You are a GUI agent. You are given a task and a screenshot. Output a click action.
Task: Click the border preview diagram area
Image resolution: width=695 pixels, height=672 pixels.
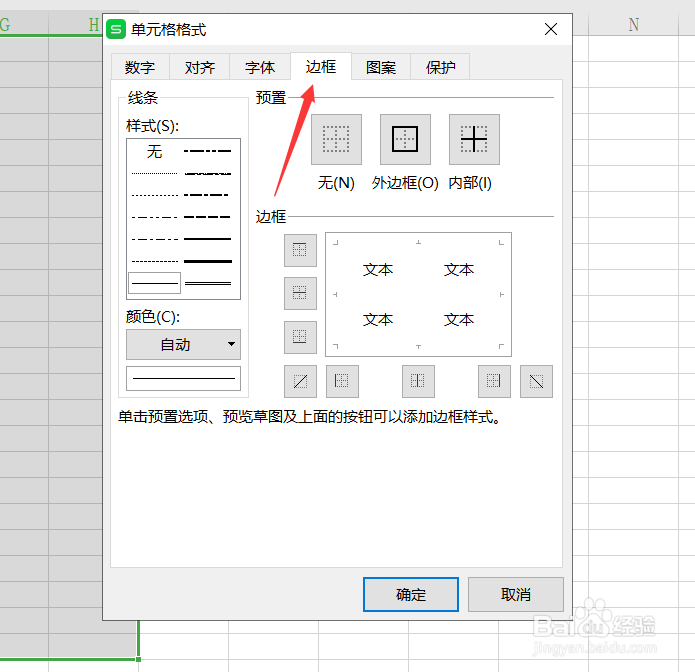[x=418, y=294]
